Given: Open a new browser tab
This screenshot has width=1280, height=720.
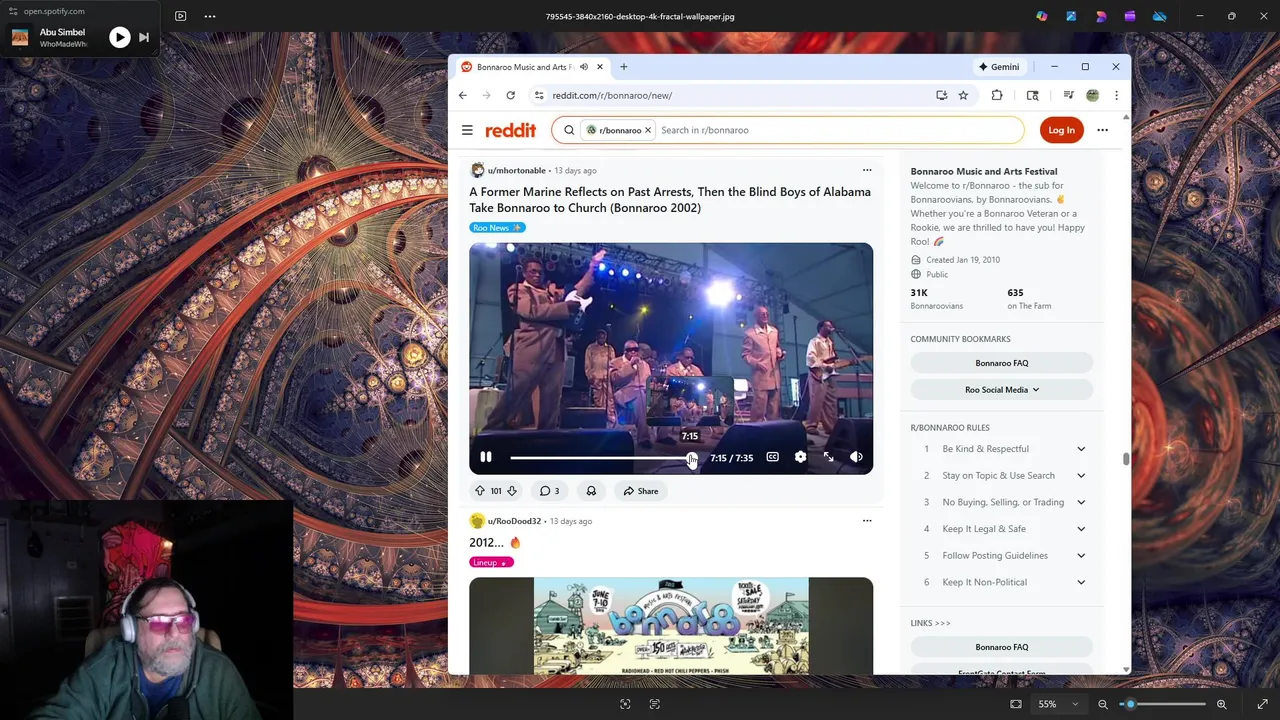Looking at the screenshot, I should [623, 67].
